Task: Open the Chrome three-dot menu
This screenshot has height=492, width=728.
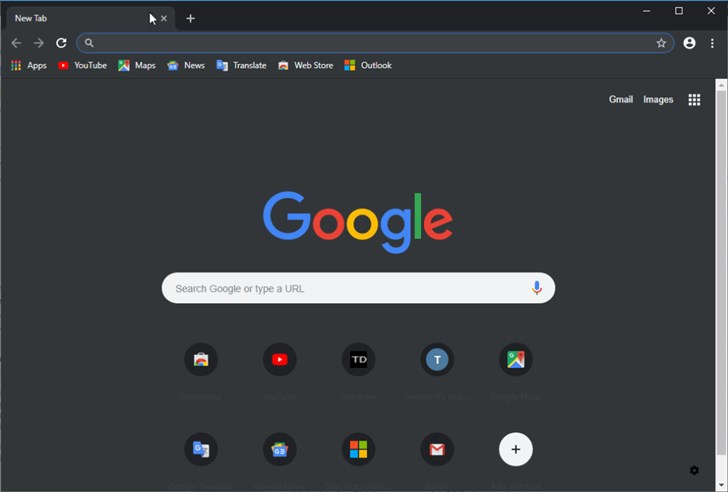Action: click(x=711, y=43)
